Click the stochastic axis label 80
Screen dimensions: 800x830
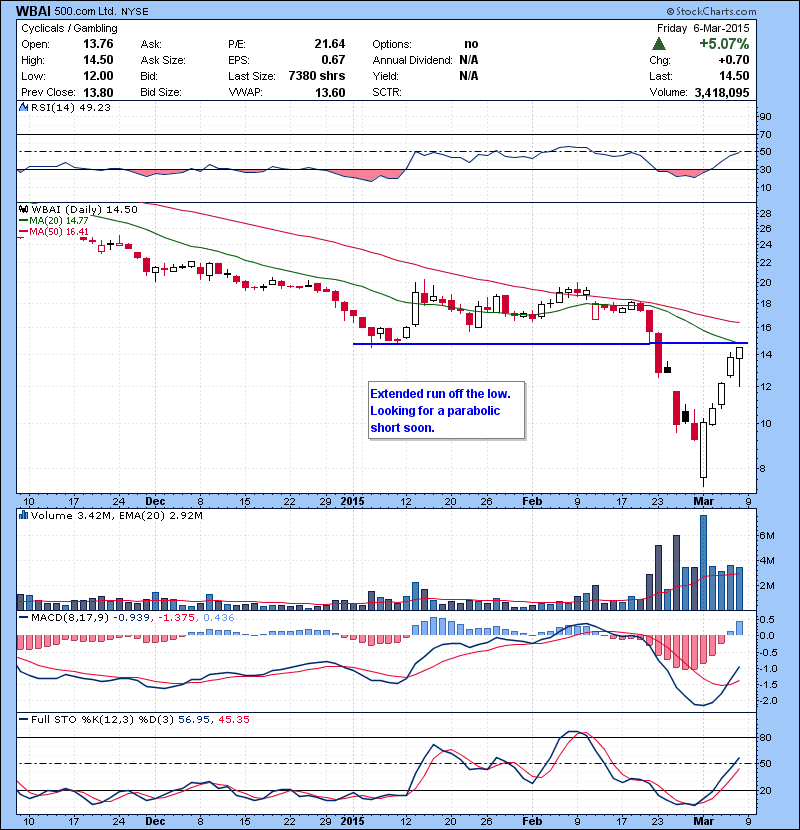click(766, 737)
